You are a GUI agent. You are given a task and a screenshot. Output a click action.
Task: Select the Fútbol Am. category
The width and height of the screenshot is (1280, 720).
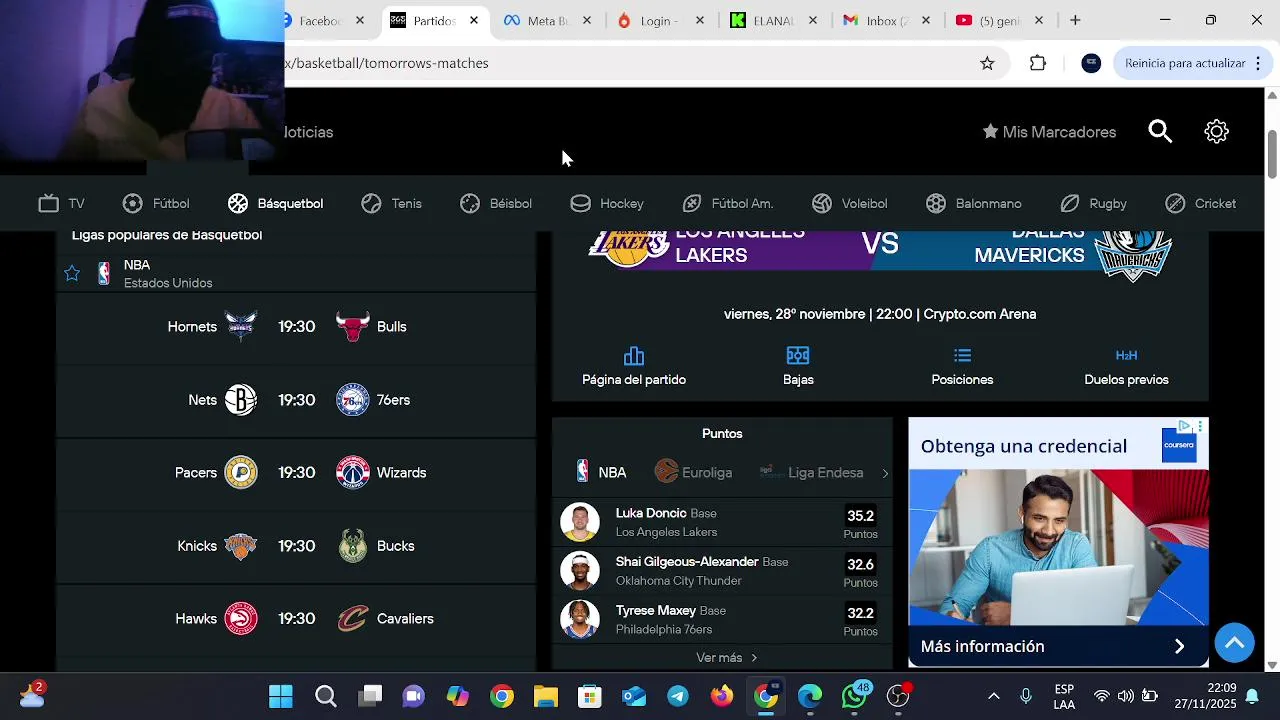(728, 203)
